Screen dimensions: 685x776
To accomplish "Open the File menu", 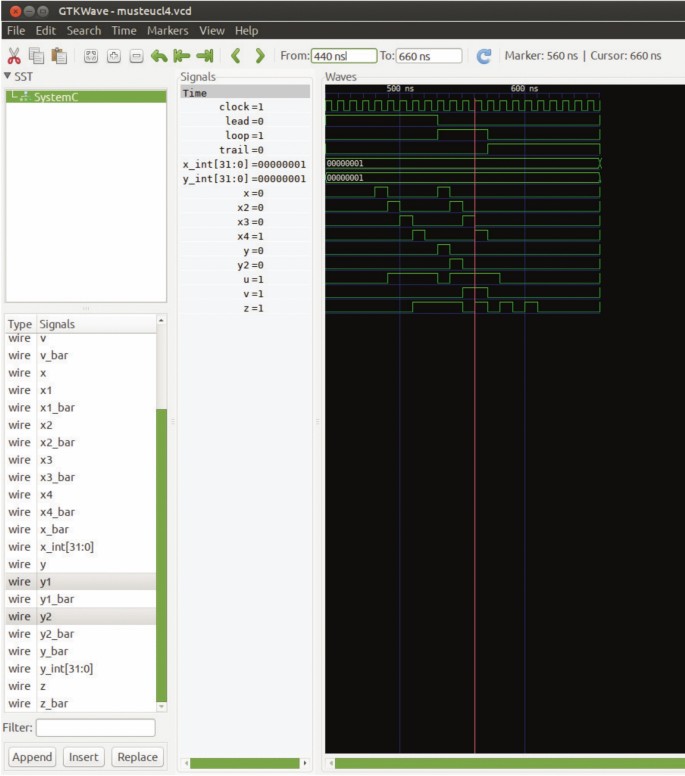I will point(16,31).
